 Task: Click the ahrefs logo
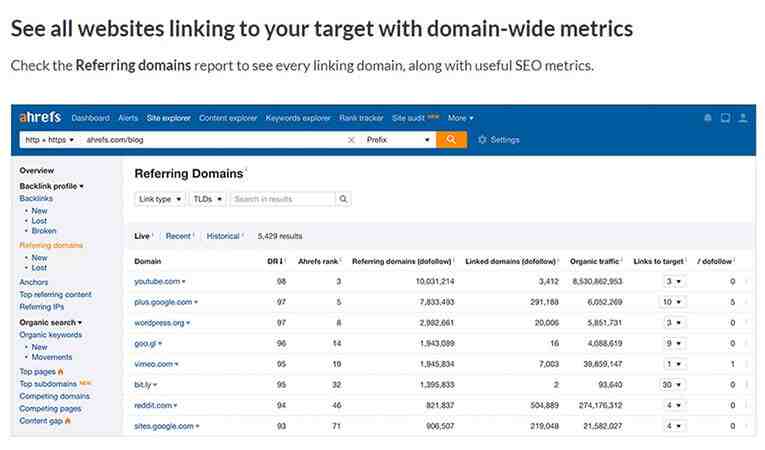(40, 117)
